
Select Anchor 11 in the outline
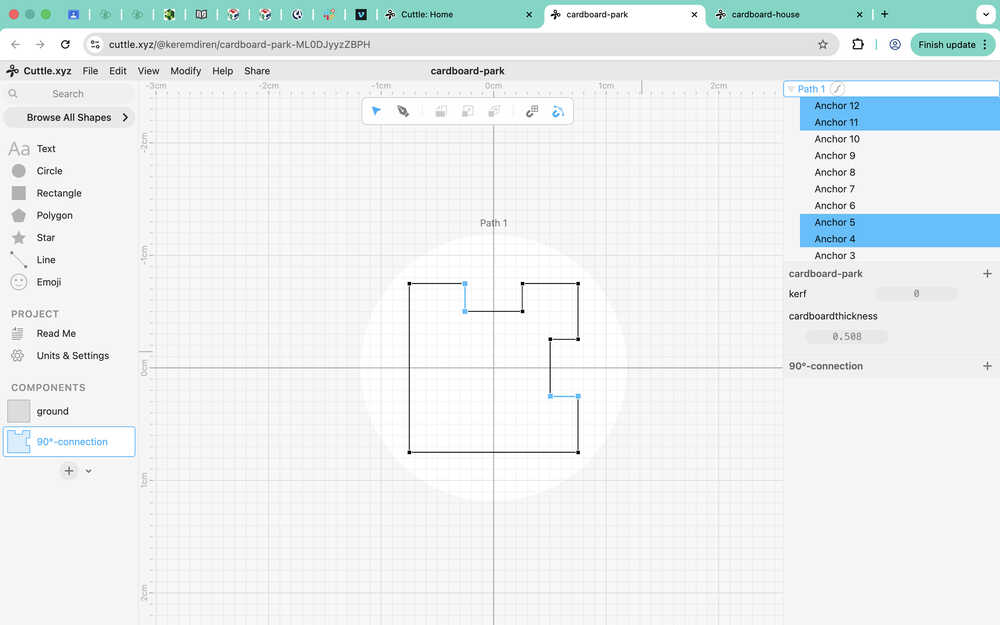point(900,122)
